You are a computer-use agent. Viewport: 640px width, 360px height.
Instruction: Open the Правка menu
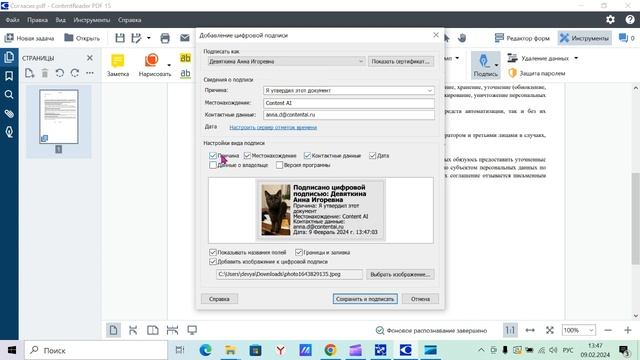pyautogui.click(x=37, y=20)
